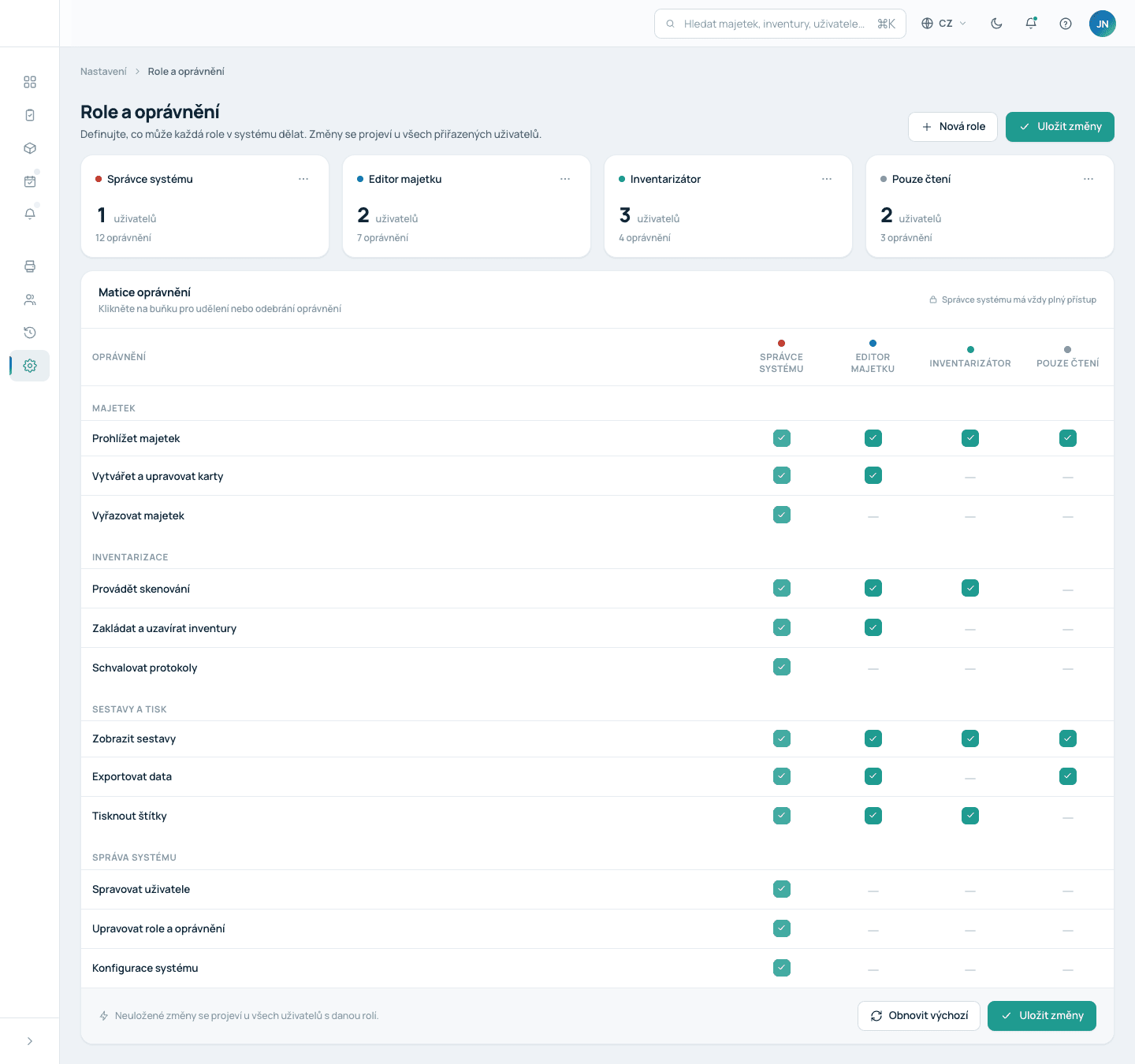1135x1064 pixels.
Task: Open the cube assets icon in sidebar
Action: click(30, 148)
